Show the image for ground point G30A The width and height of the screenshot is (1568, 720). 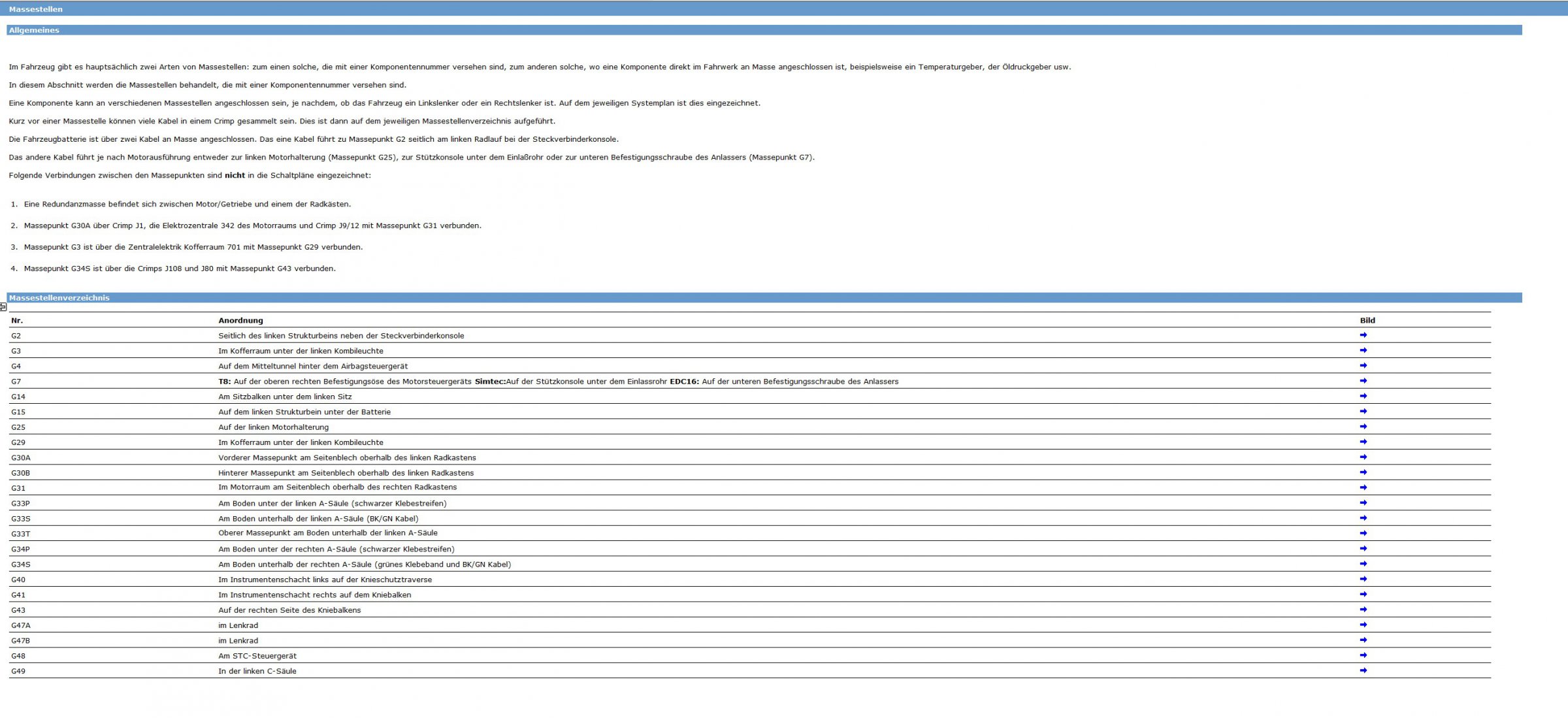1363,457
